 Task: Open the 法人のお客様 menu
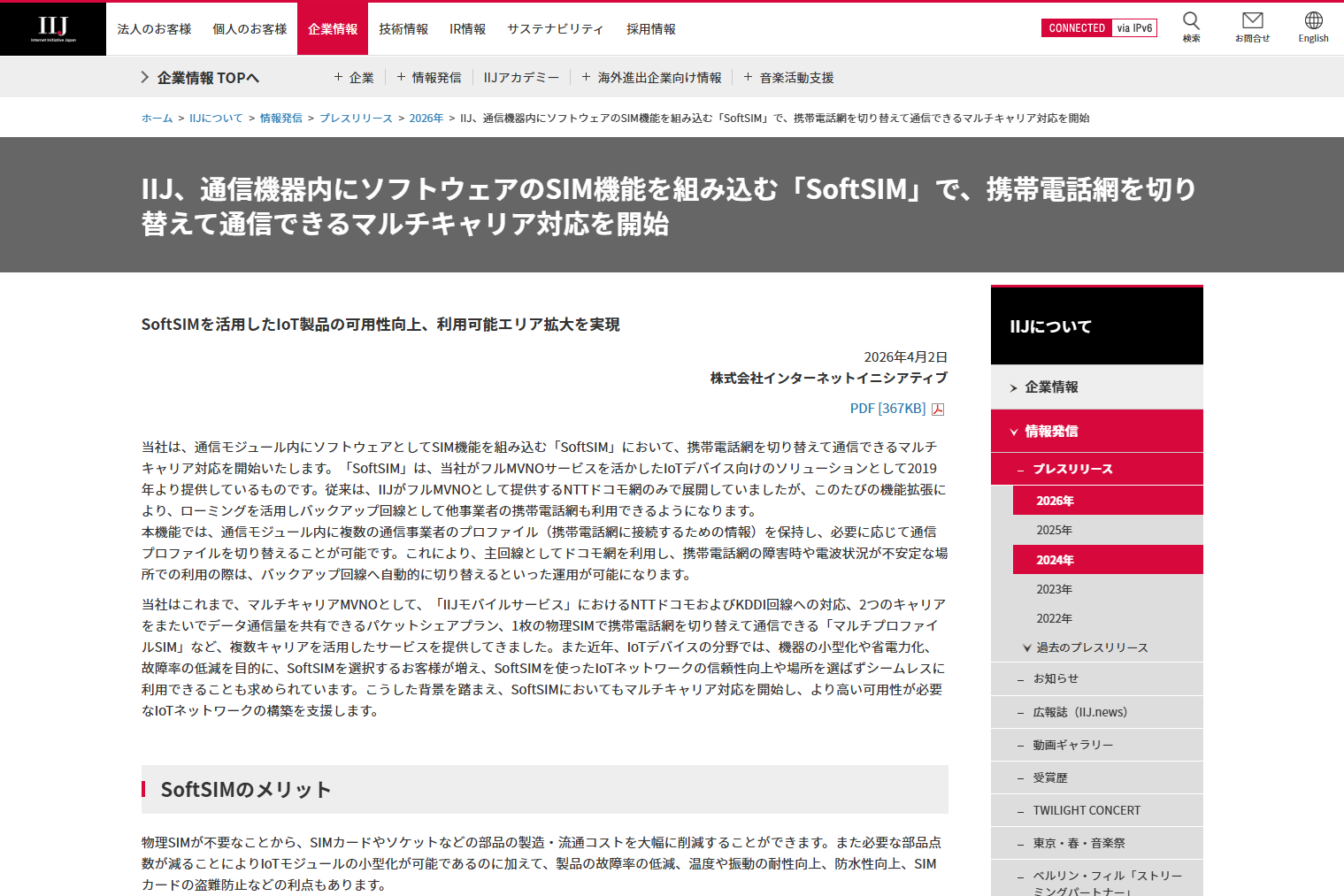coord(154,29)
